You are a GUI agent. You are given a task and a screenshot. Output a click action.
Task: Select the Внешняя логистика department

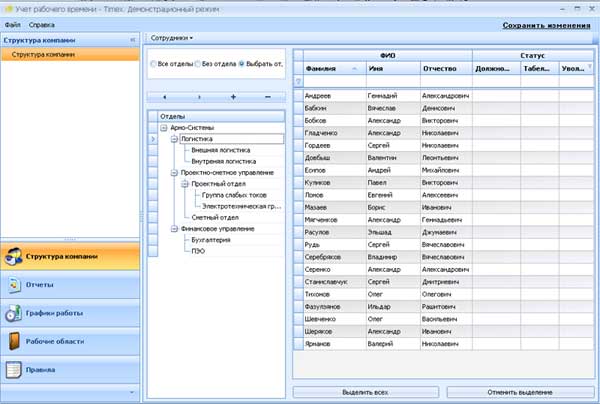[x=221, y=150]
